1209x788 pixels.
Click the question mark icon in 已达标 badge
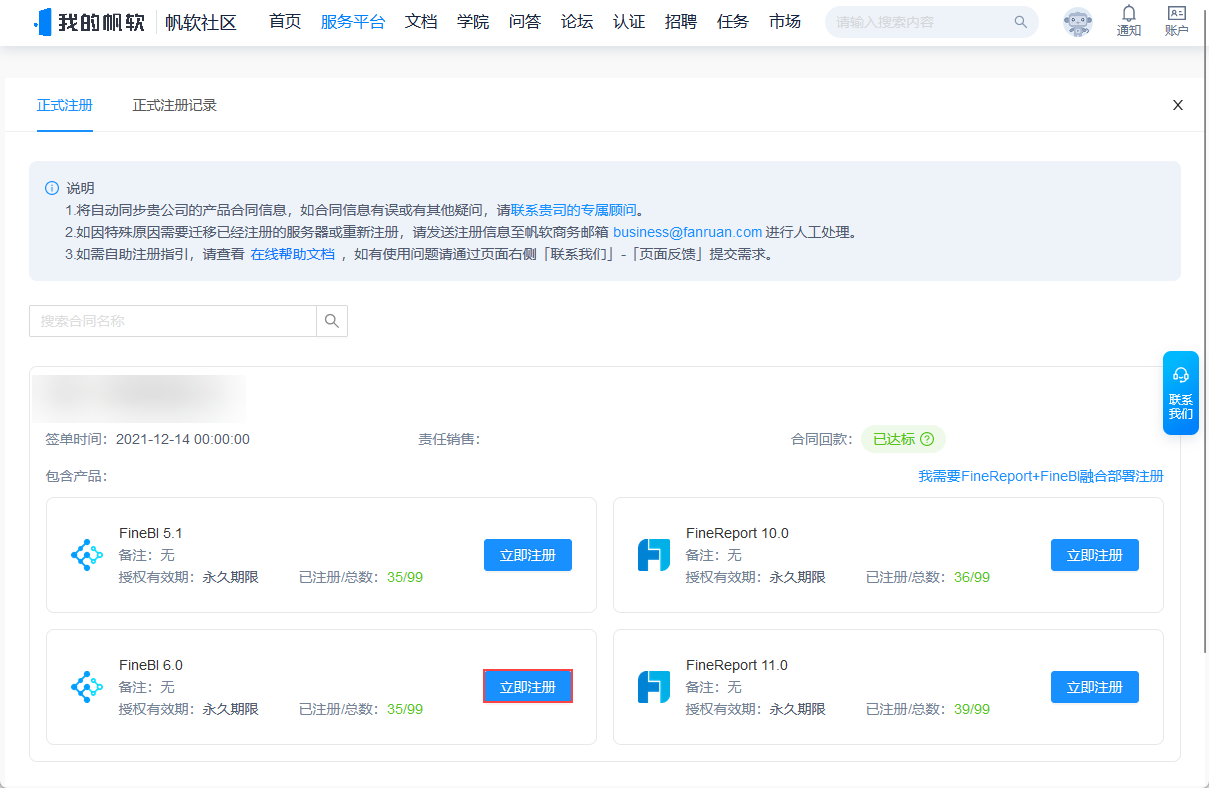click(927, 439)
